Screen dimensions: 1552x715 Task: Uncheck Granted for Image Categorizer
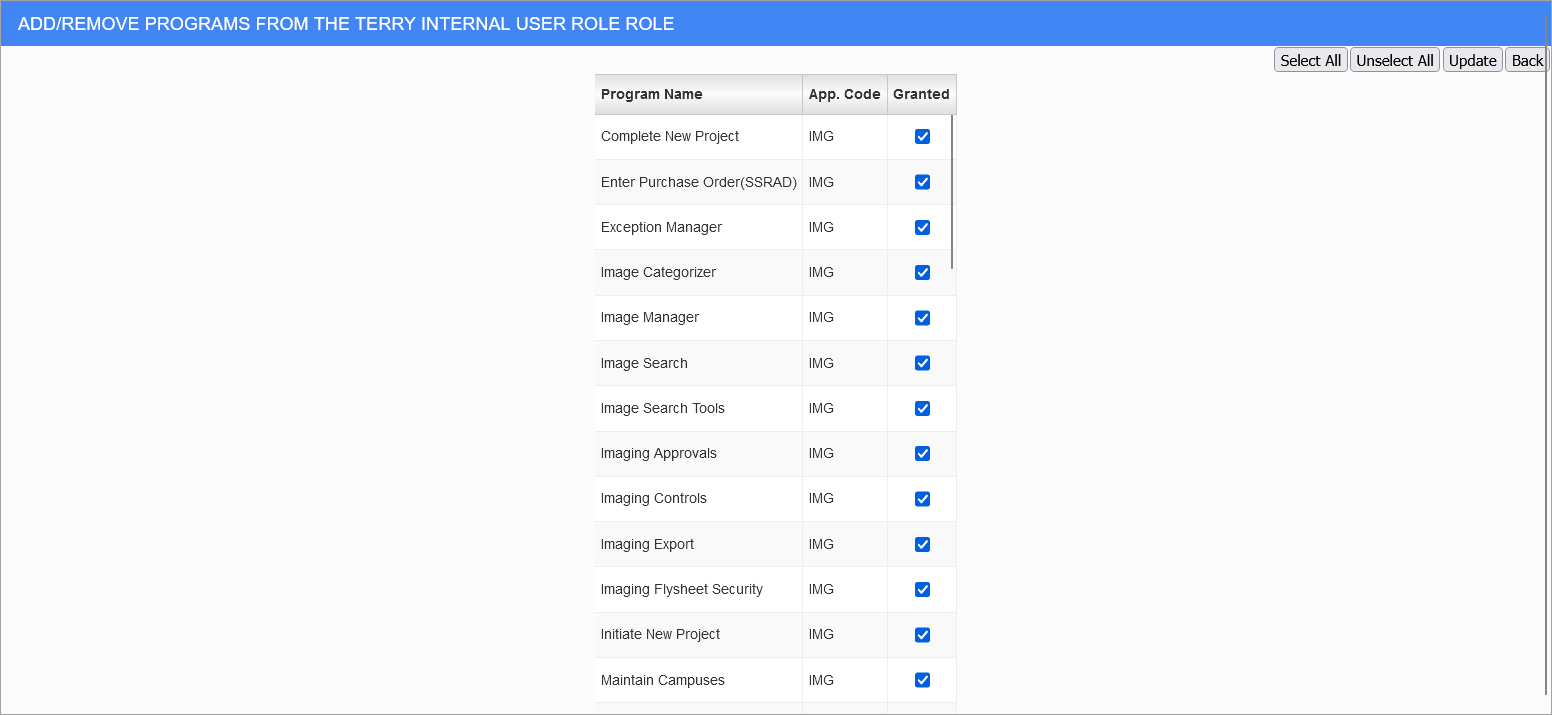tap(922, 272)
